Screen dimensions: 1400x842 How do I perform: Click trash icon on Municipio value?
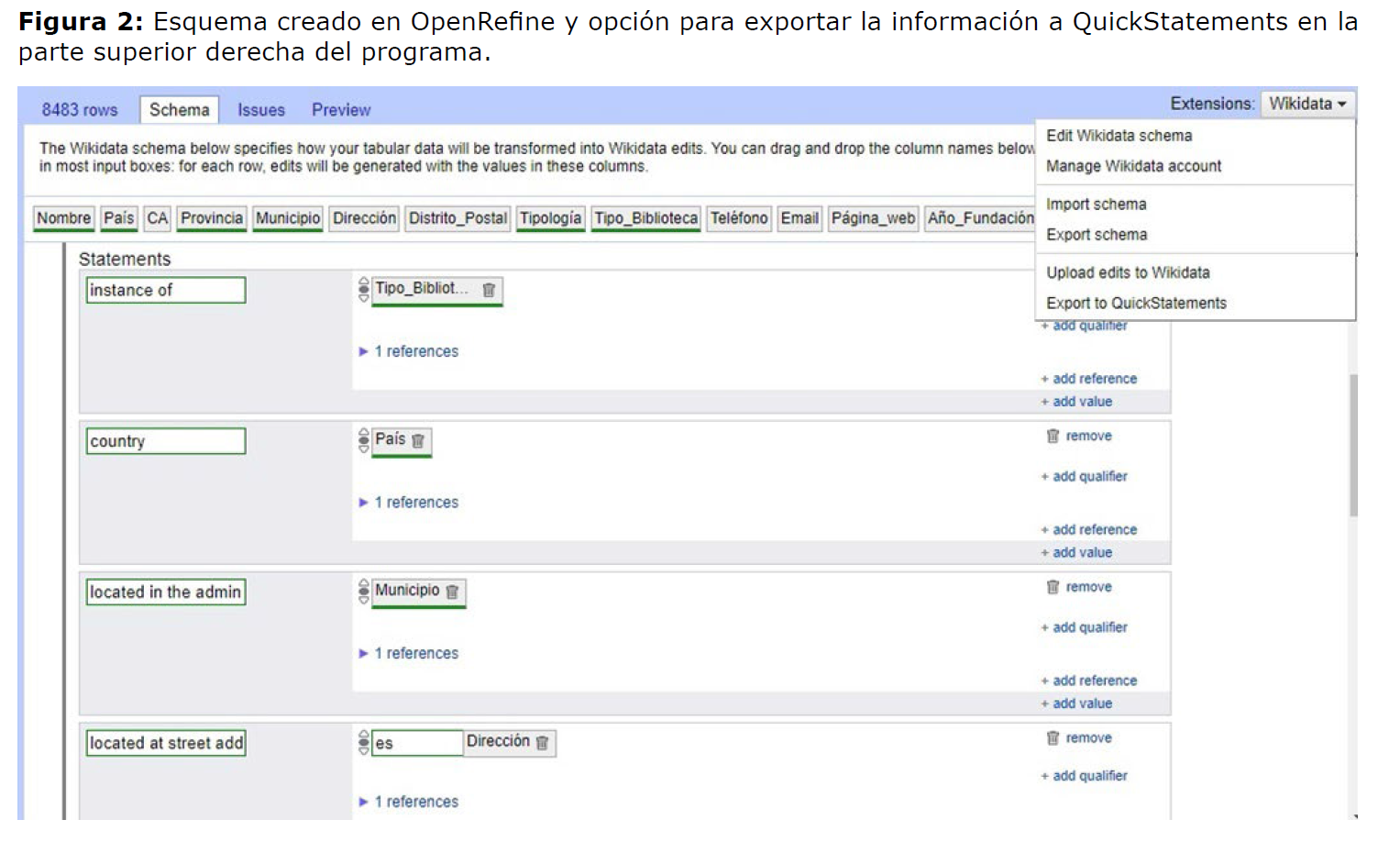(452, 592)
